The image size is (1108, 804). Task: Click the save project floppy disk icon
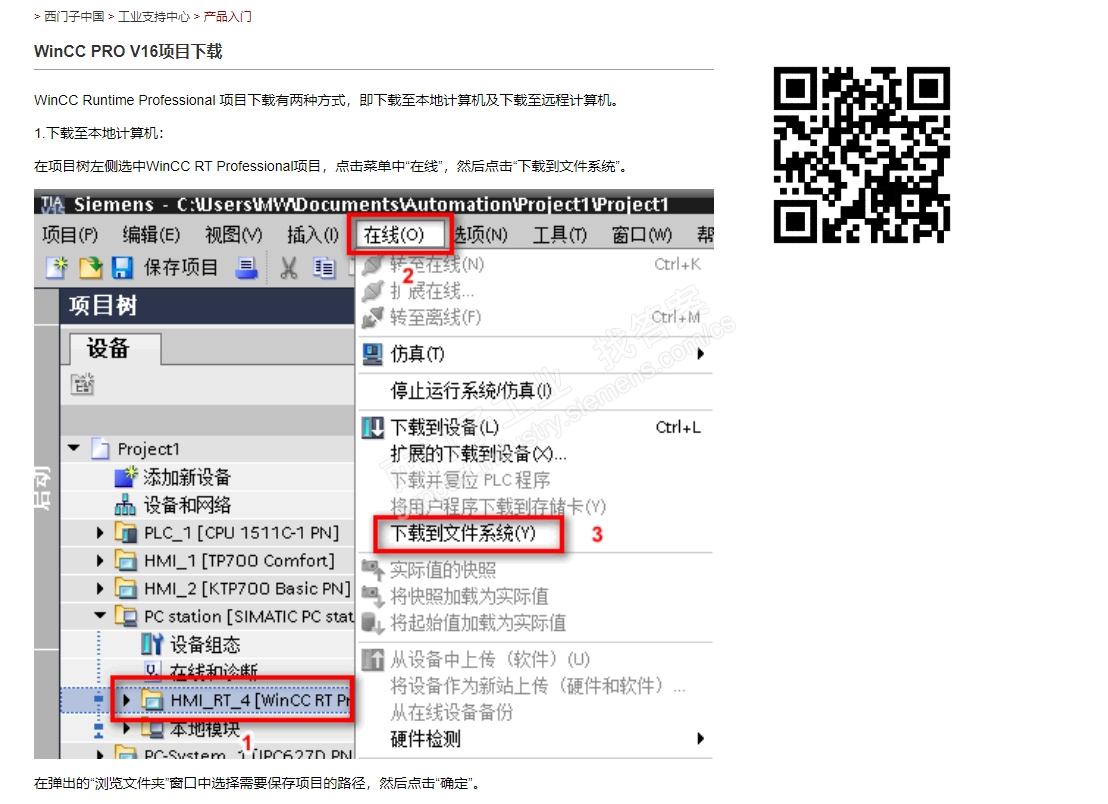[x=122, y=268]
